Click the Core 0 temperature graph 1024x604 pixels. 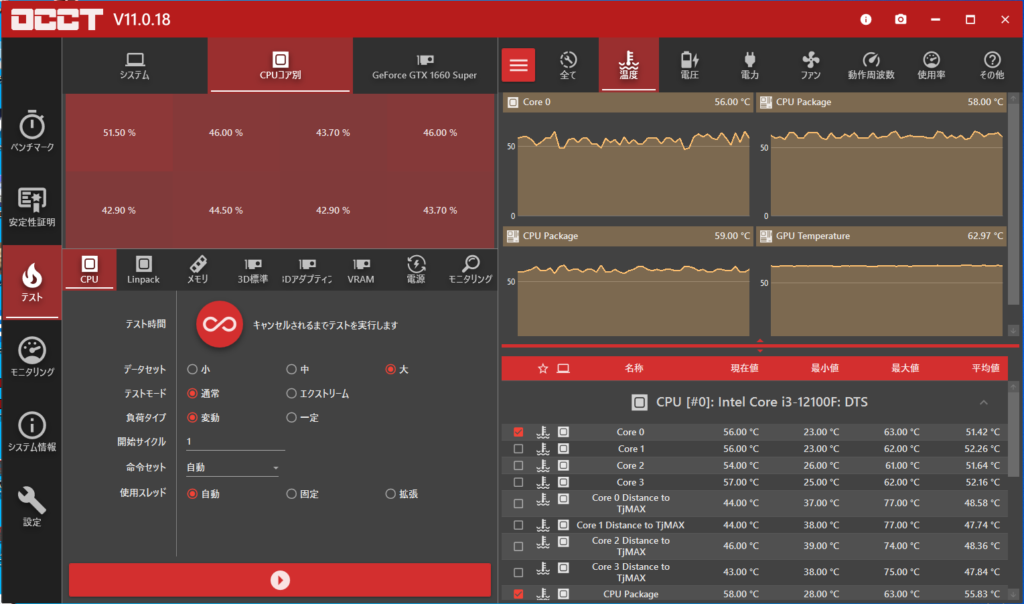(627, 165)
